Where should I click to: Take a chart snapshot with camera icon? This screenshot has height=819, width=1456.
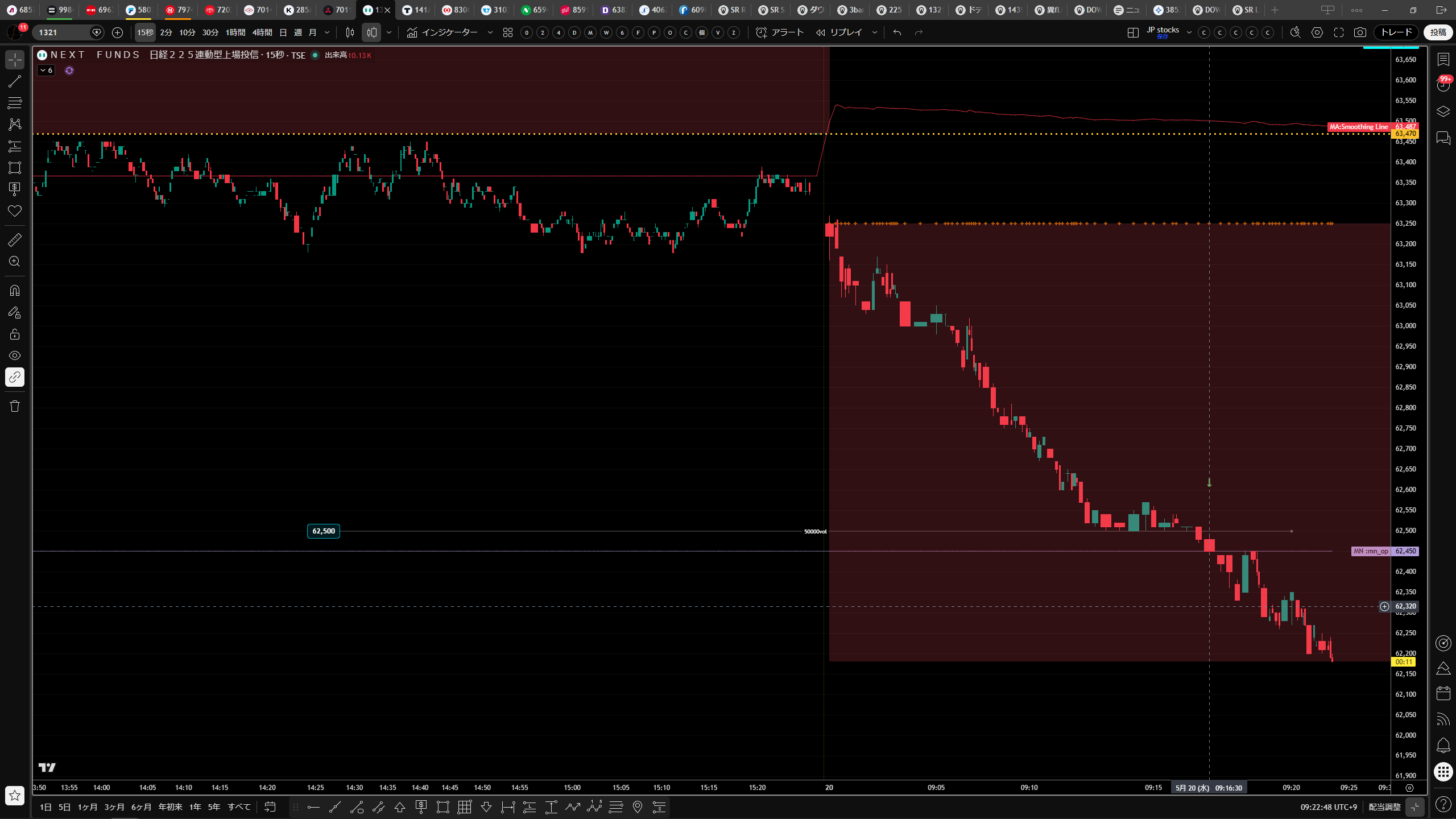click(1360, 32)
